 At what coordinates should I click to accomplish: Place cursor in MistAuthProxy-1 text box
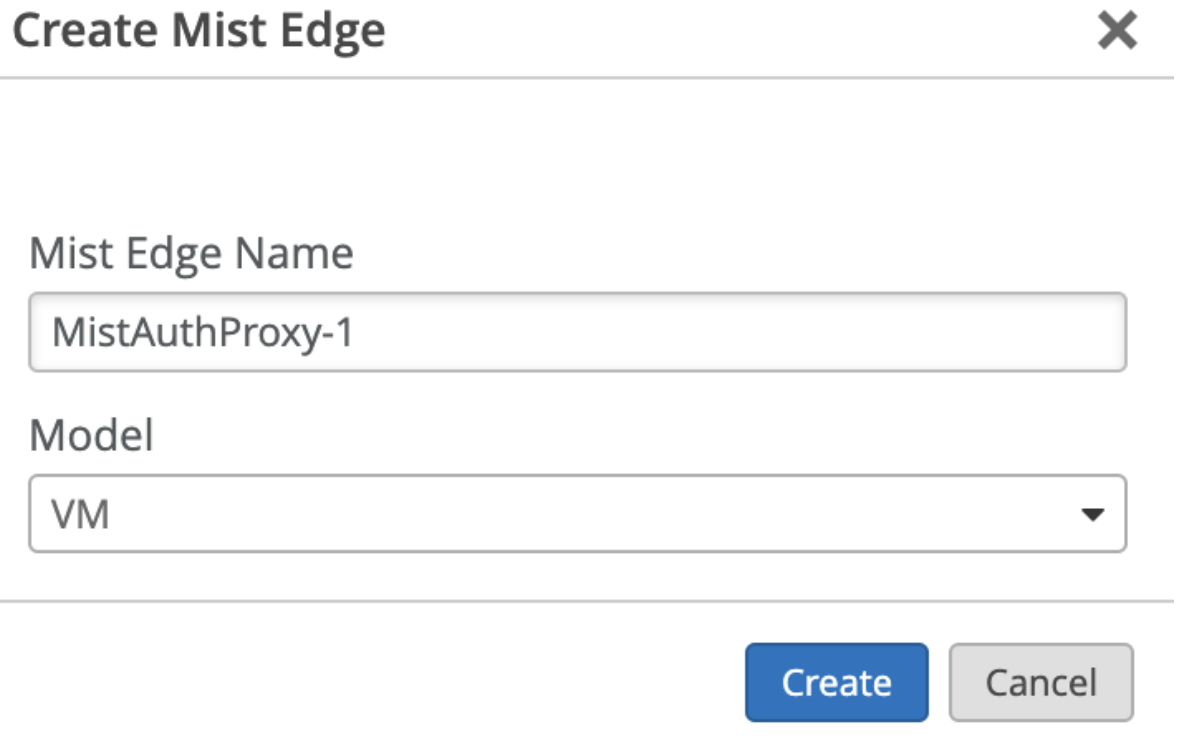pyautogui.click(x=577, y=332)
